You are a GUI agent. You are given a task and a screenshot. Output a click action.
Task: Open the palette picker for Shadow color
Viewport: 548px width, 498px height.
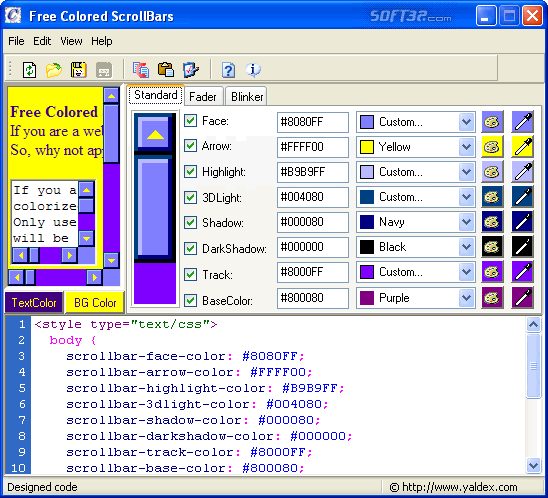click(x=492, y=222)
